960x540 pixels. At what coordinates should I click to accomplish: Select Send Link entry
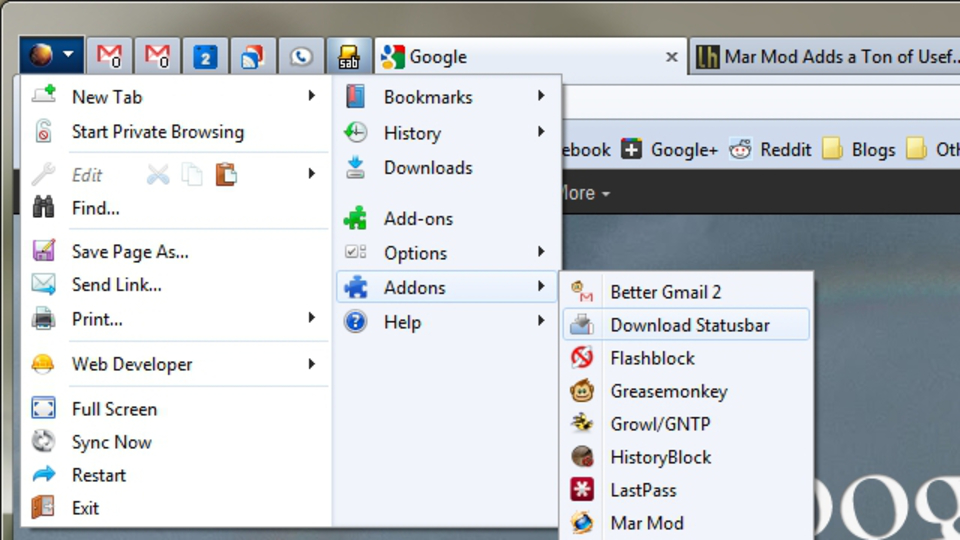click(x=175, y=285)
